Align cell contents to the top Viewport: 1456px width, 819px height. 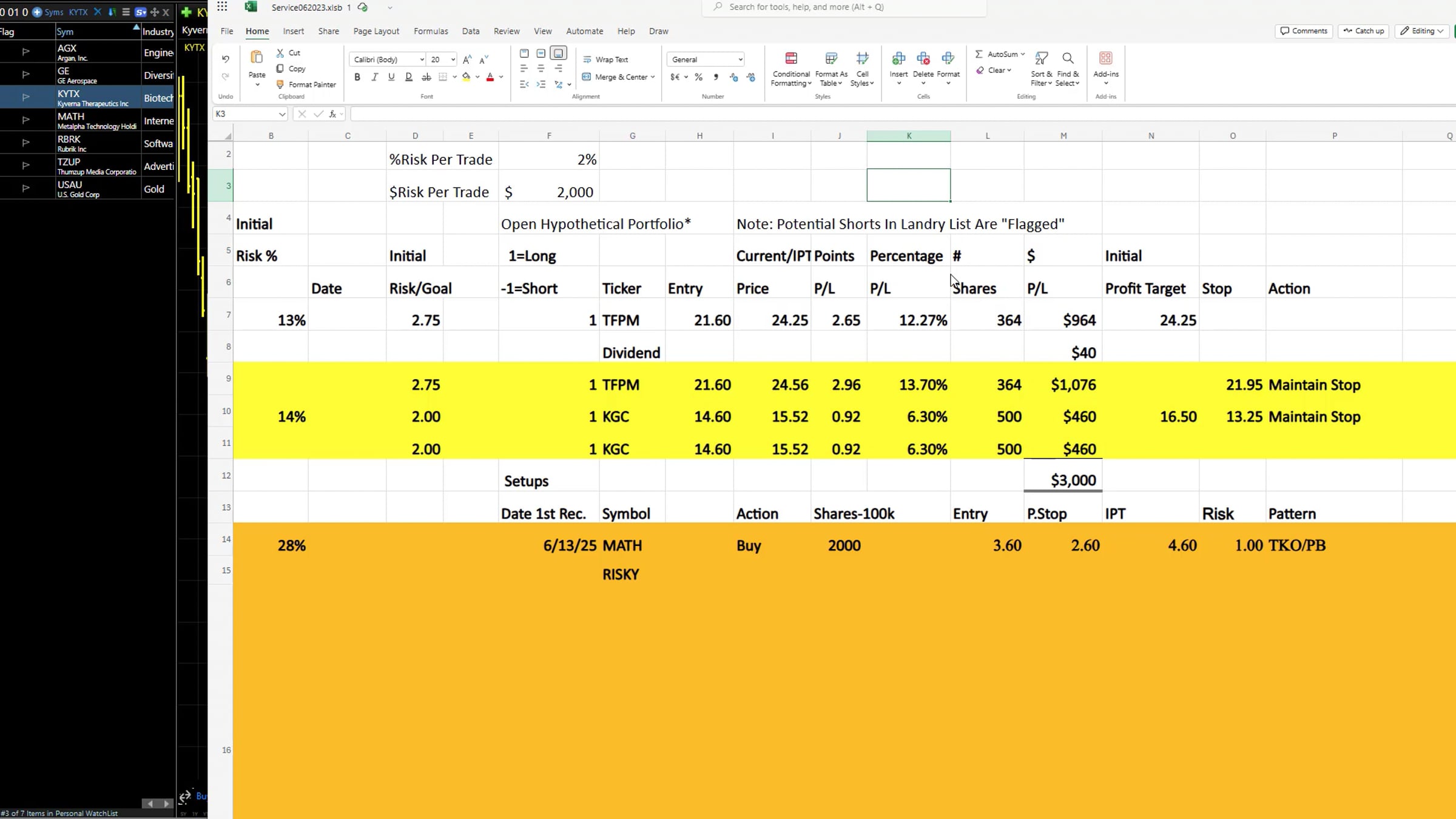(x=524, y=53)
